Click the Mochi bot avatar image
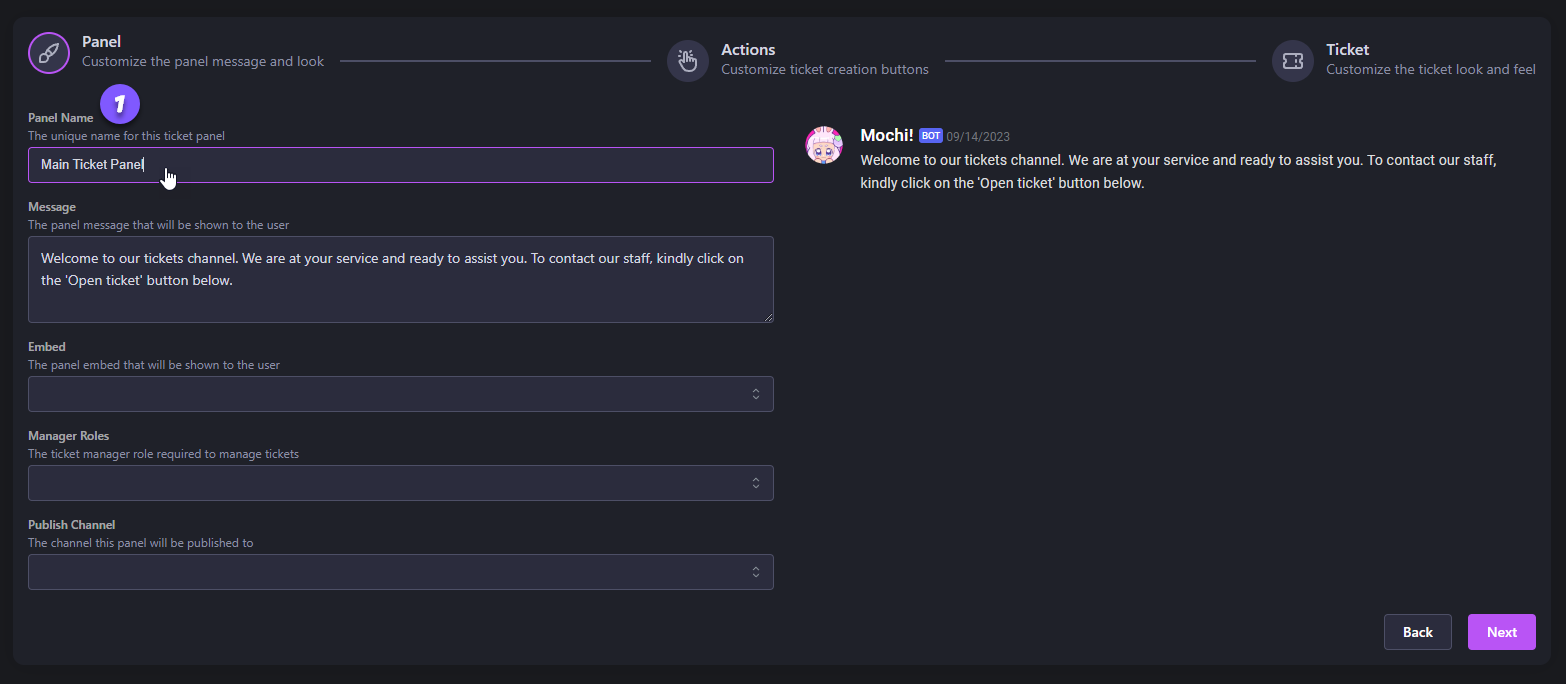1566x684 pixels. tap(825, 146)
